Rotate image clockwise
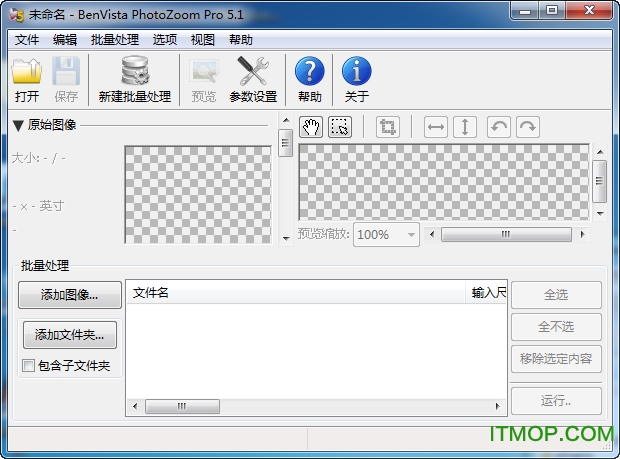Screen dimensions: 620x459 (527, 127)
